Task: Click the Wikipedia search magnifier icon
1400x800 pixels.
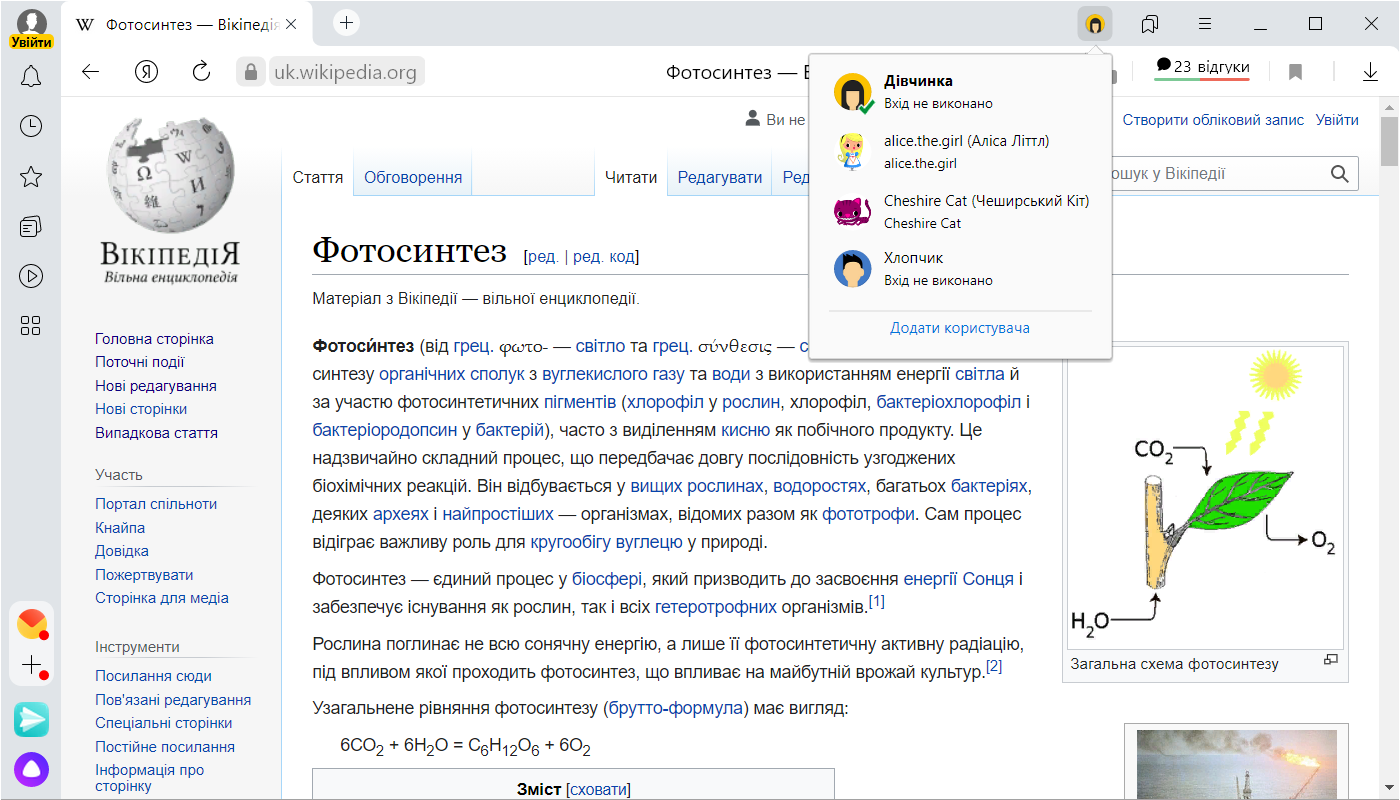Action: tap(1340, 174)
